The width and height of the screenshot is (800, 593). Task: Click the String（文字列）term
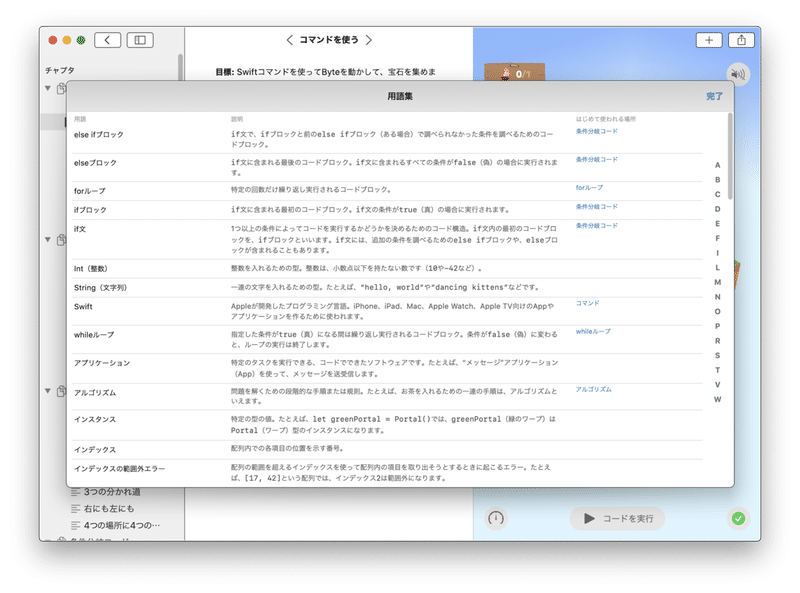point(100,287)
